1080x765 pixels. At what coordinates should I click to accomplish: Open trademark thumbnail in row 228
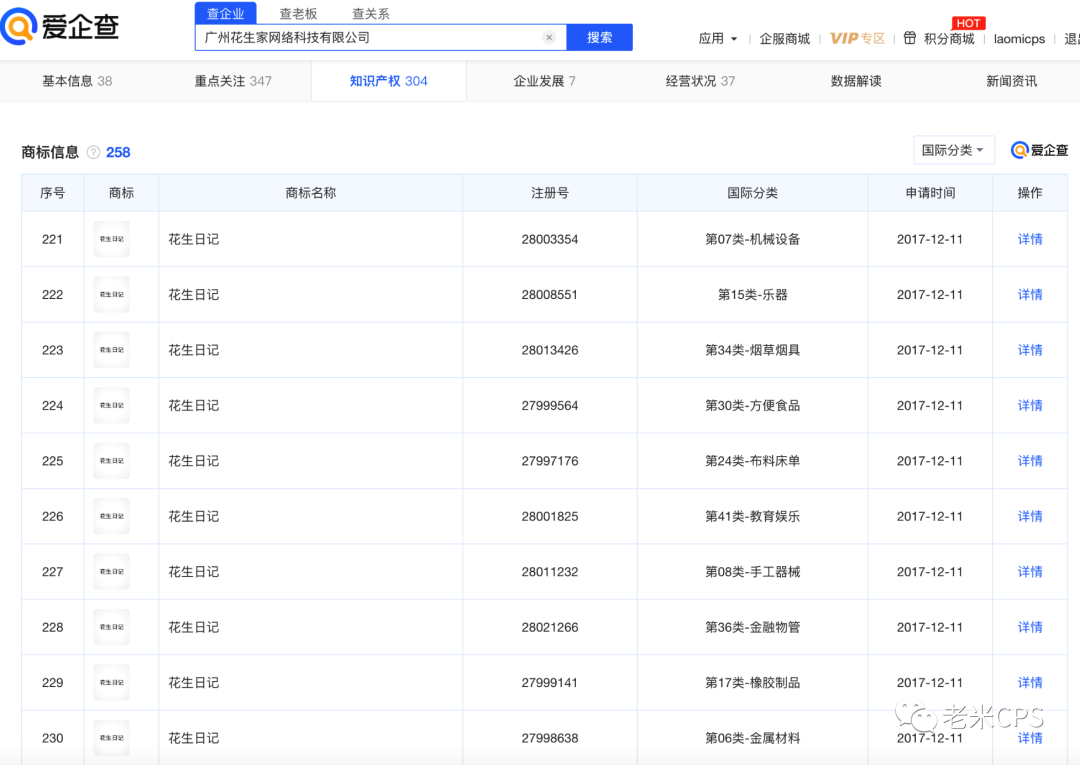(x=112, y=627)
